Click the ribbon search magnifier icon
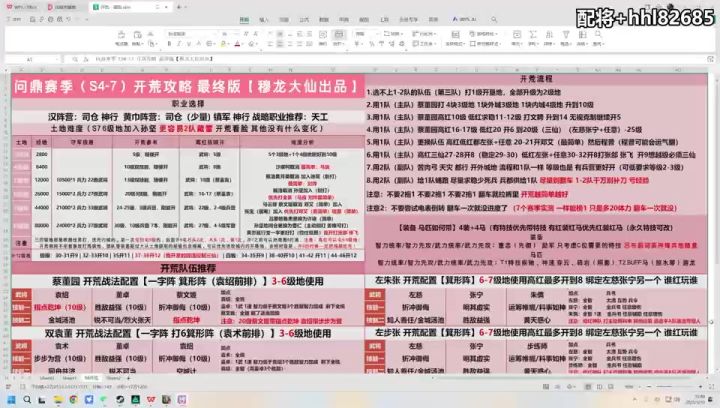 [x=494, y=19]
